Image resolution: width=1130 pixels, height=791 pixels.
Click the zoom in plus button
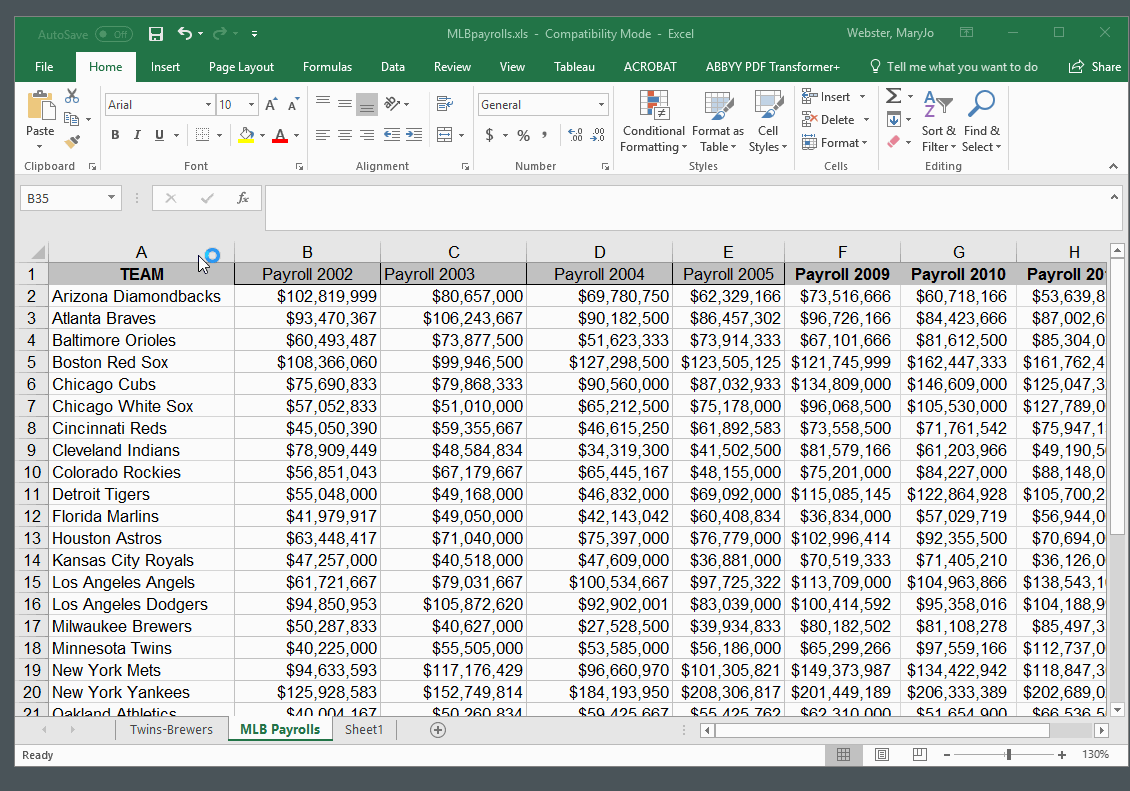(1062, 754)
